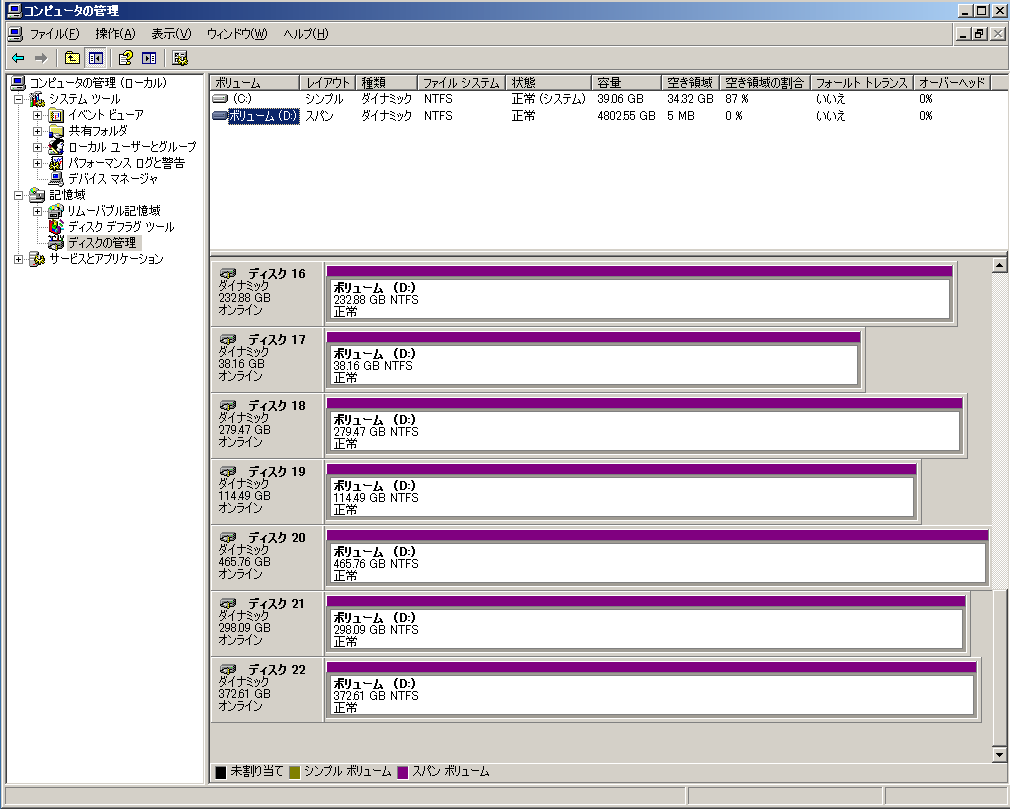Image resolution: width=1010 pixels, height=809 pixels.
Task: Sort by the レイアウト column header
Action: pyautogui.click(x=327, y=82)
